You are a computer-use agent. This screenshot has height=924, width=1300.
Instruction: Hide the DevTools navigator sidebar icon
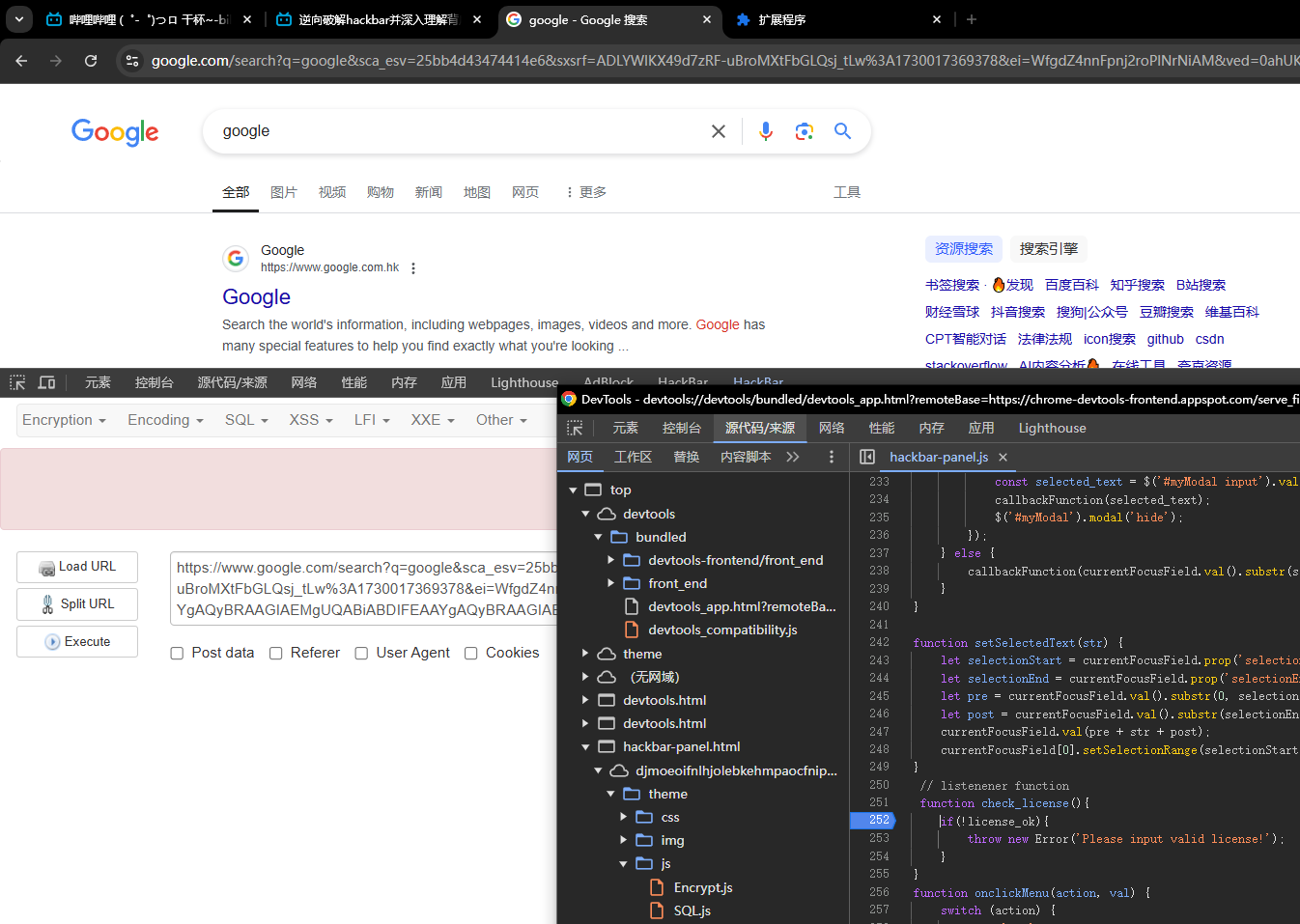[867, 457]
